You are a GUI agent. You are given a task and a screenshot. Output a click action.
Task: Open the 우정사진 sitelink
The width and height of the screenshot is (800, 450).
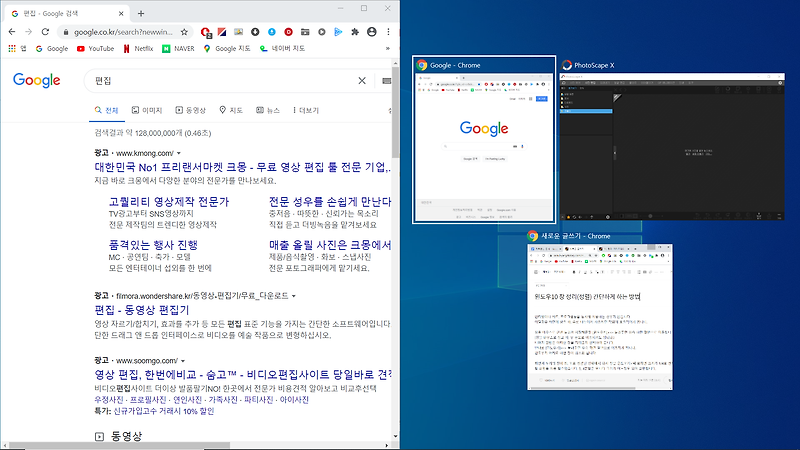(109, 399)
